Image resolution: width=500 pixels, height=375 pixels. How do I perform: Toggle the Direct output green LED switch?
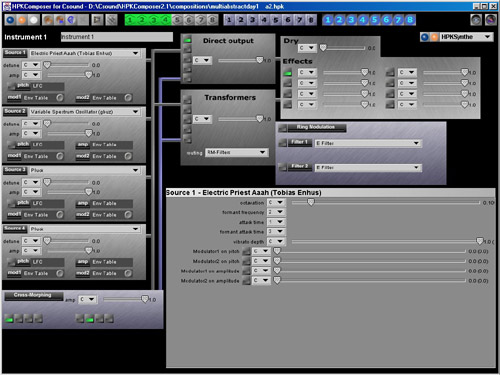pyautogui.click(x=187, y=40)
